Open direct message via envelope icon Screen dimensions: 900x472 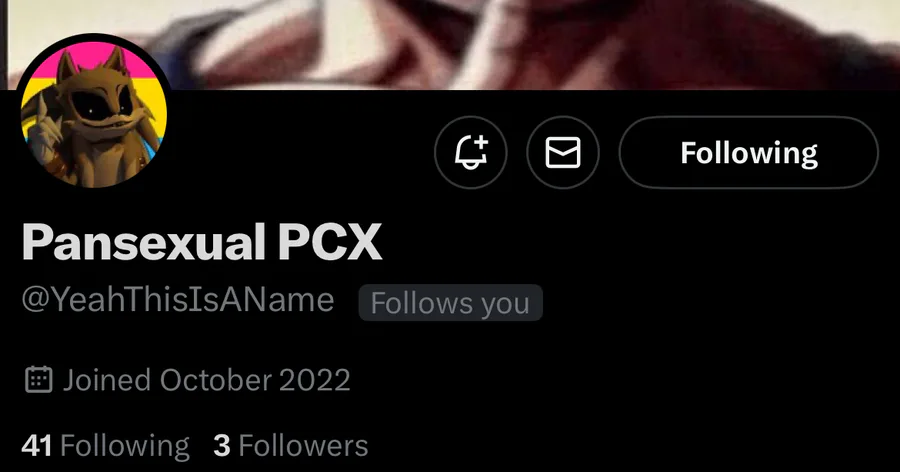562,152
